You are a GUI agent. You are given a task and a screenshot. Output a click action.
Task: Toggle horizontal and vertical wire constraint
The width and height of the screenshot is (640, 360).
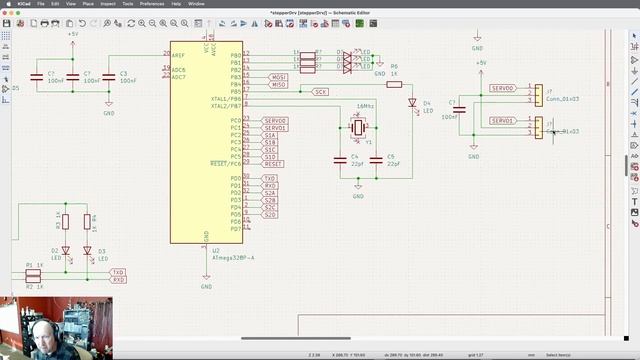6,100
